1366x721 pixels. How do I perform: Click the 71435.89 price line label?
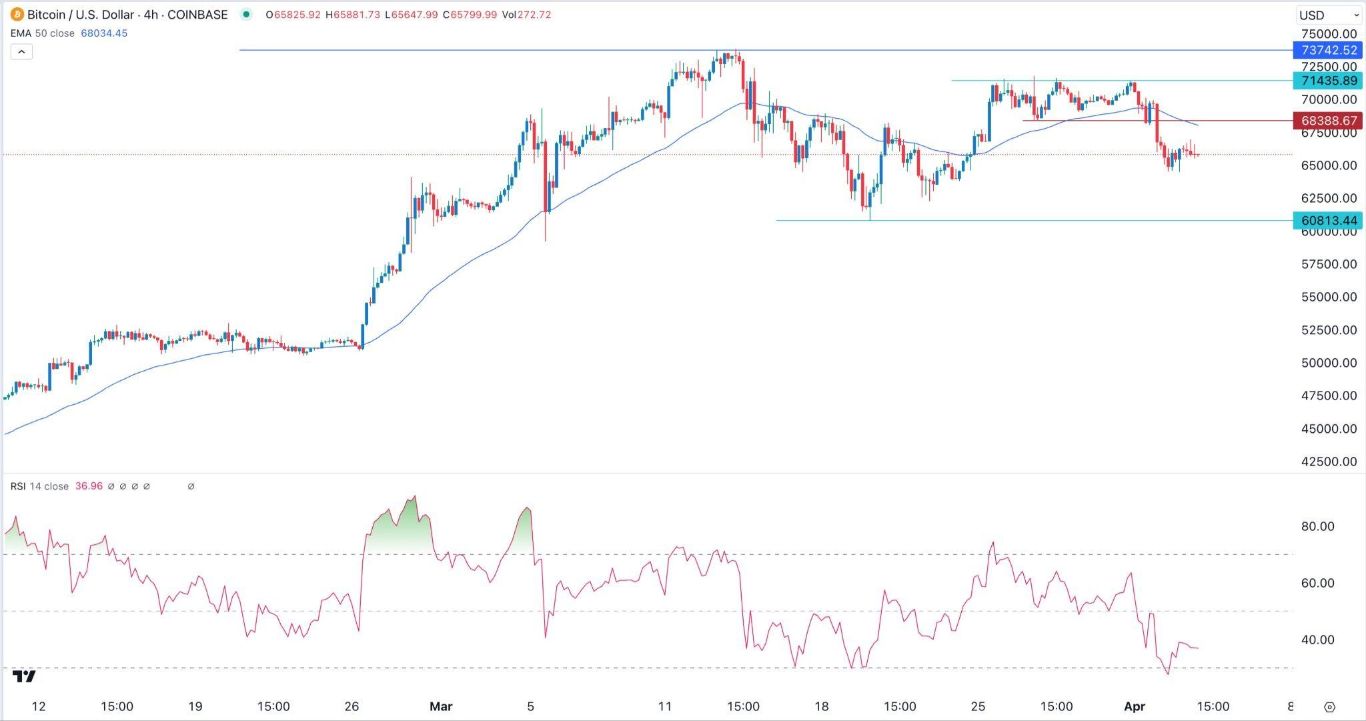(x=1327, y=80)
